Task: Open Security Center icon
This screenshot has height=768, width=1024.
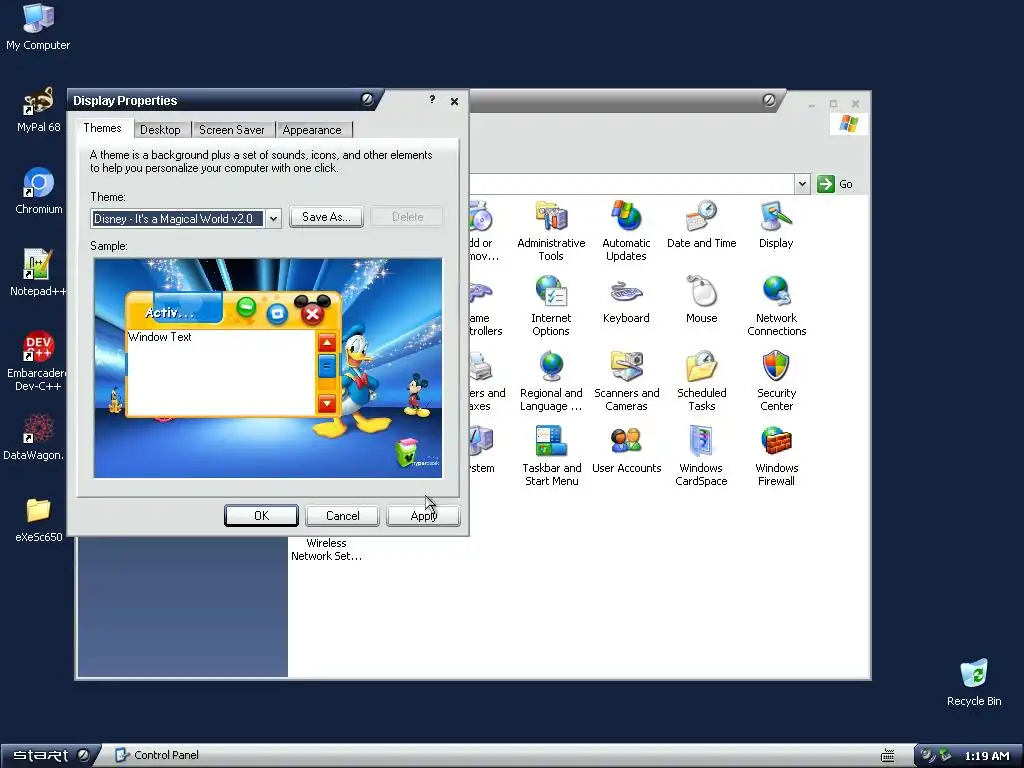Action: point(776,381)
